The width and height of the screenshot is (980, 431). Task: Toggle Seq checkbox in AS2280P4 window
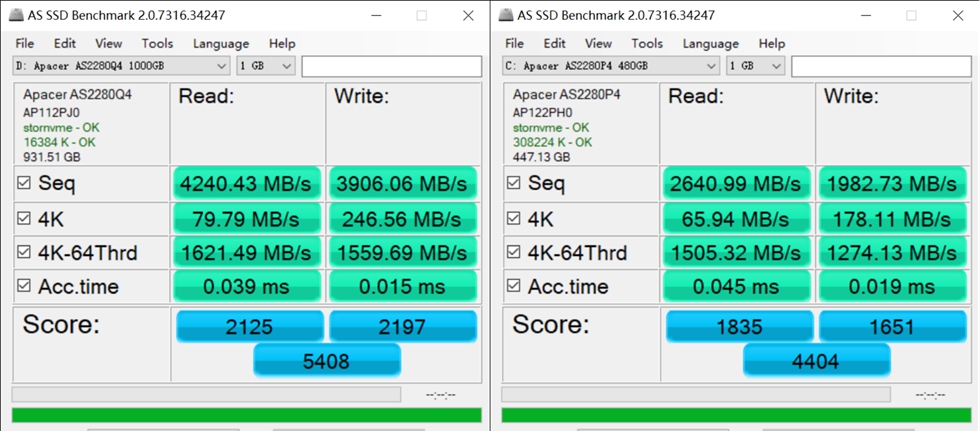(514, 184)
